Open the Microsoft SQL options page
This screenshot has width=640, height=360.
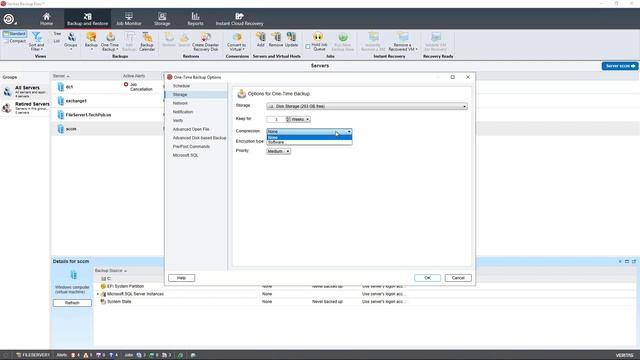click(185, 155)
